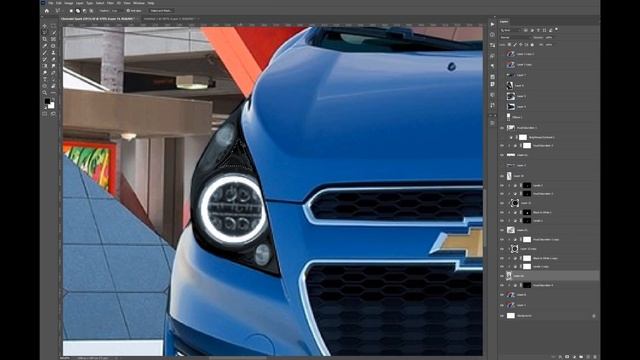The height and width of the screenshot is (360, 640).
Task: Click Lock position icon
Action: click(520, 44)
